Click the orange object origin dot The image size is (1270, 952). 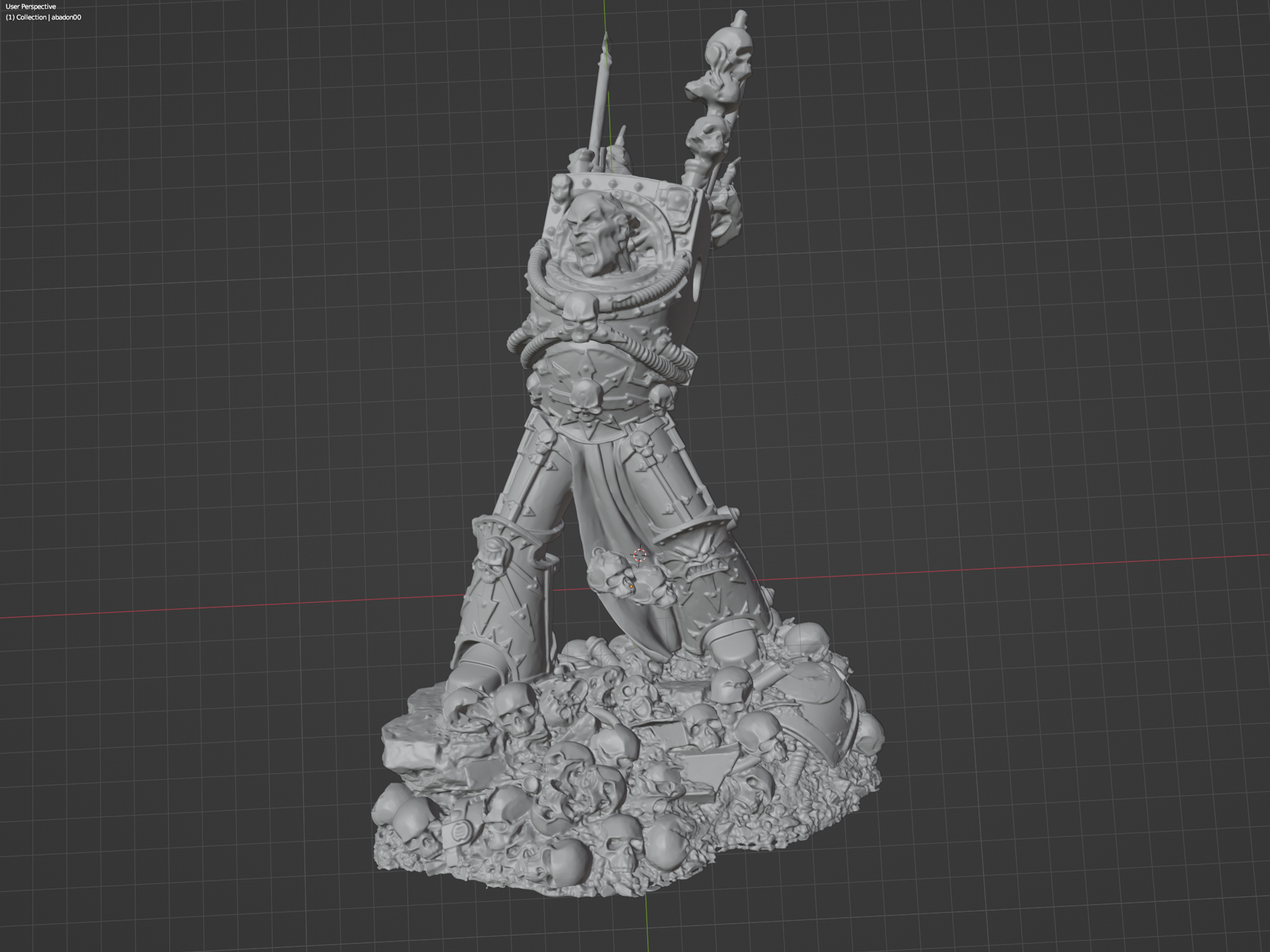click(632, 587)
